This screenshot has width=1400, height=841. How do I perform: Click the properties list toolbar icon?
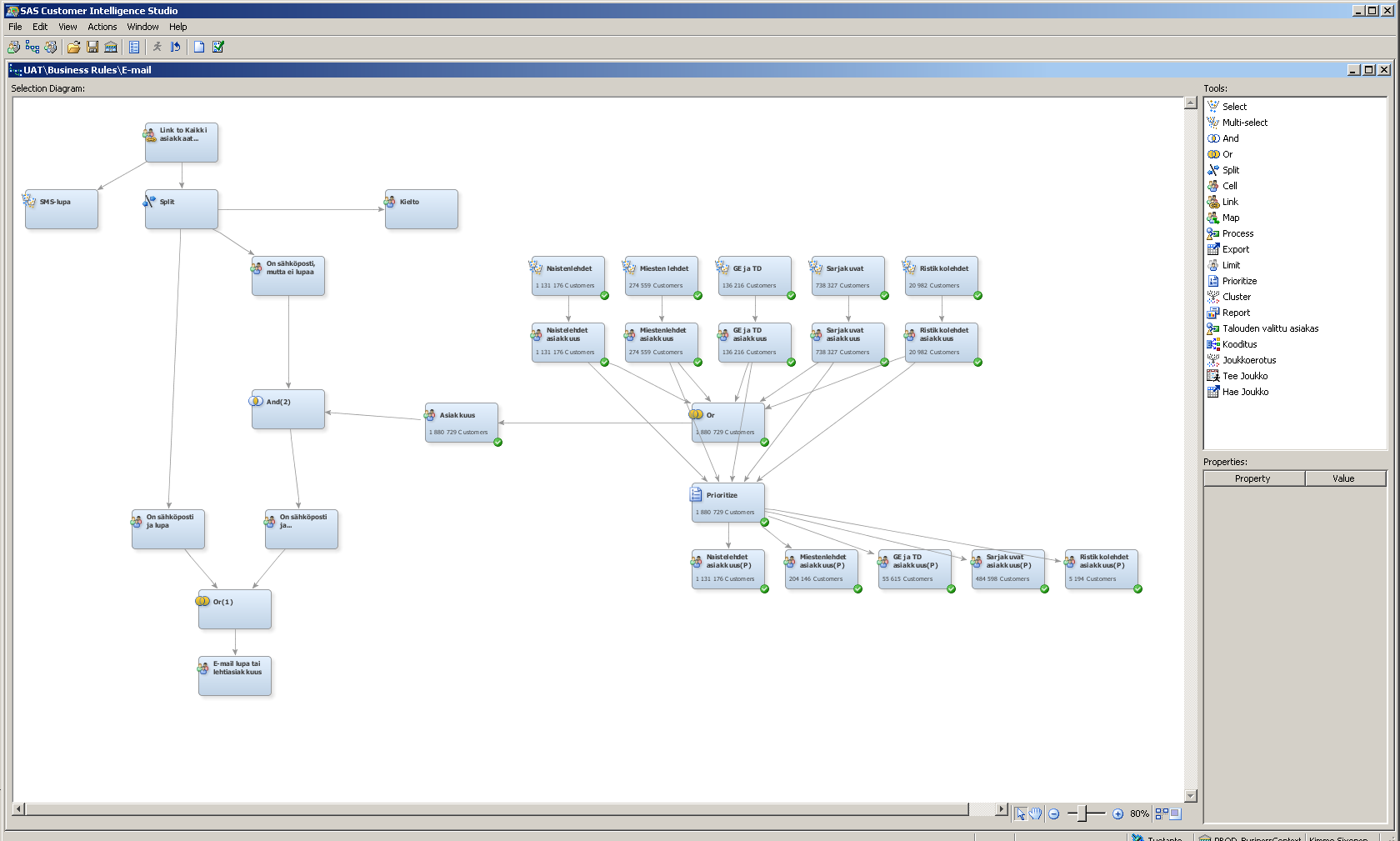pos(134,48)
